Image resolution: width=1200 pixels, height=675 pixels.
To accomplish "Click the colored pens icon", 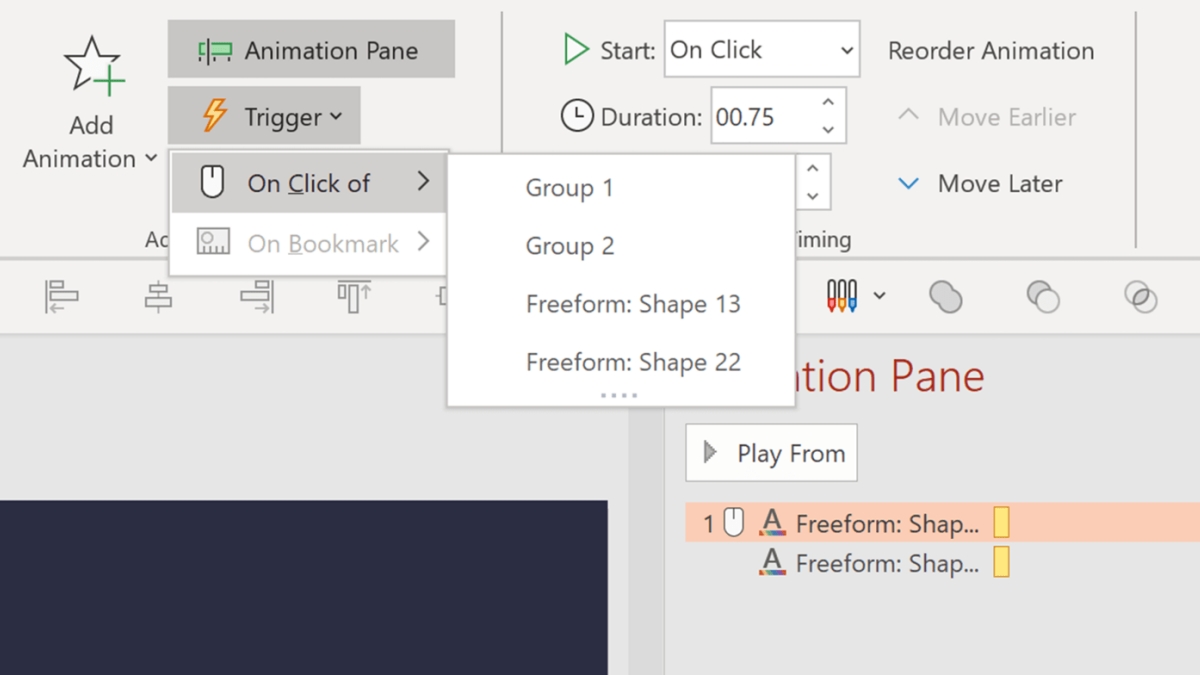I will 842,295.
